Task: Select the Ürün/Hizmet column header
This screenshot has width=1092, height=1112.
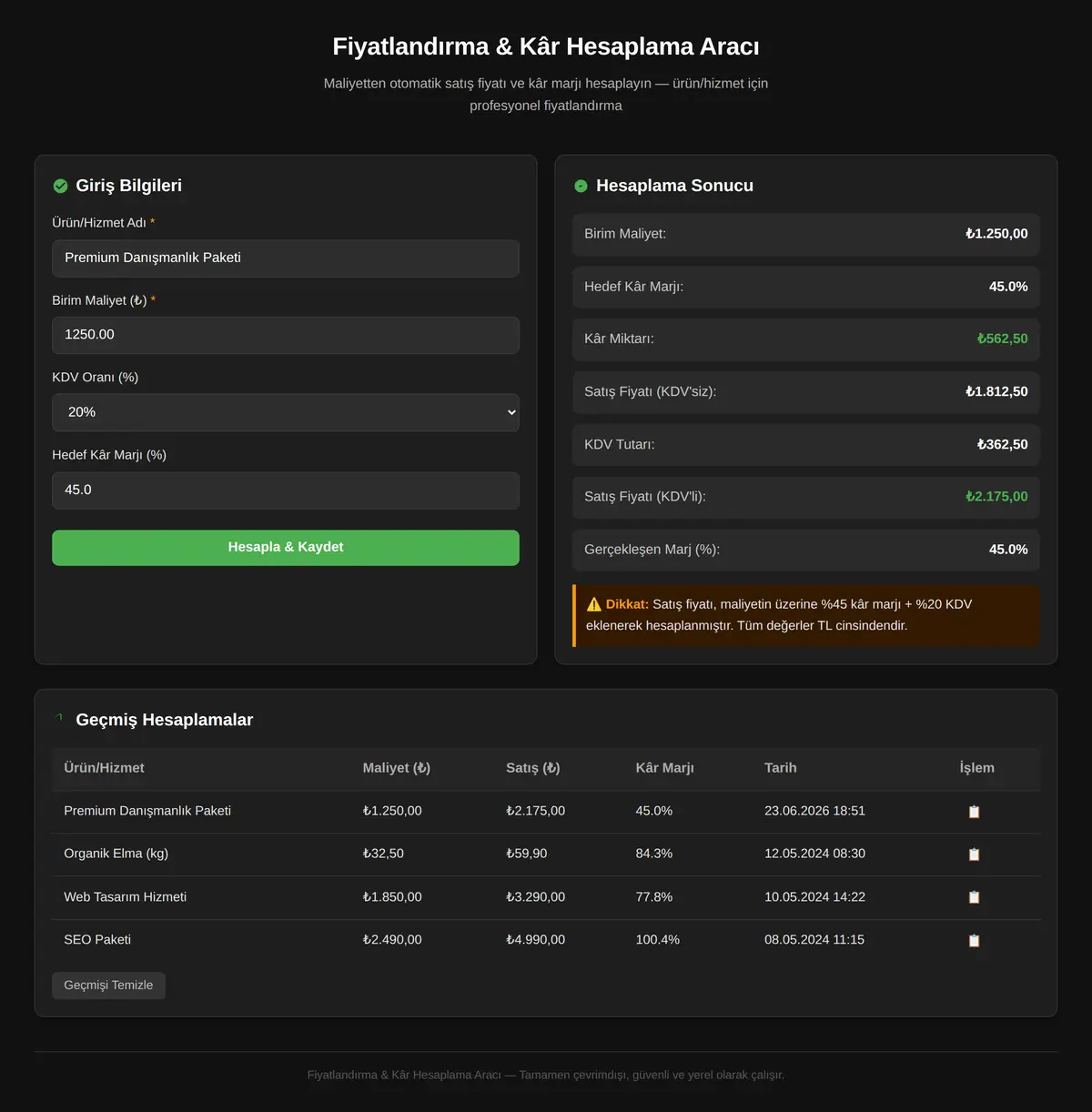Action: [104, 768]
